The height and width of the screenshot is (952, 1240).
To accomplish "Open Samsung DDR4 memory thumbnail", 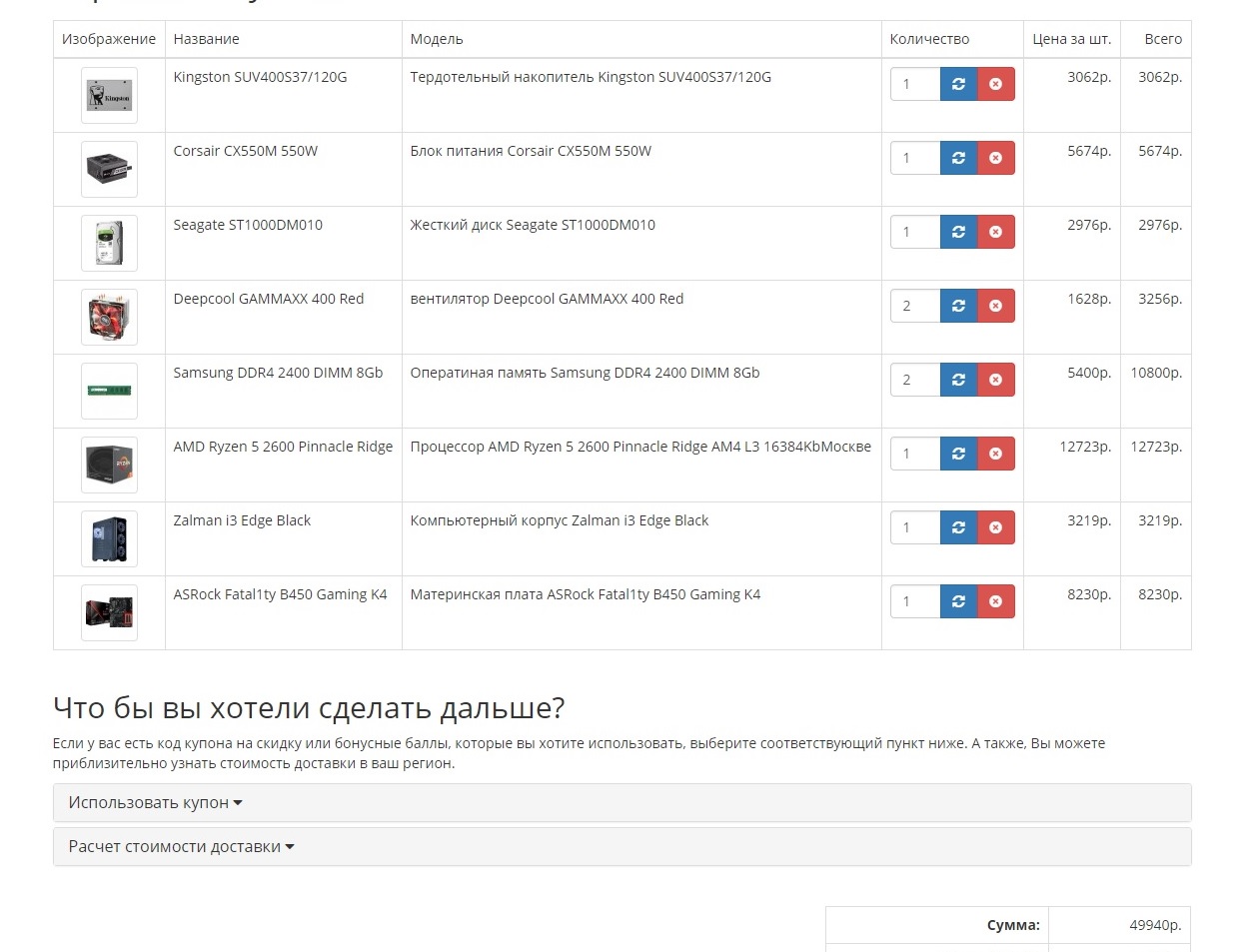I will (109, 392).
